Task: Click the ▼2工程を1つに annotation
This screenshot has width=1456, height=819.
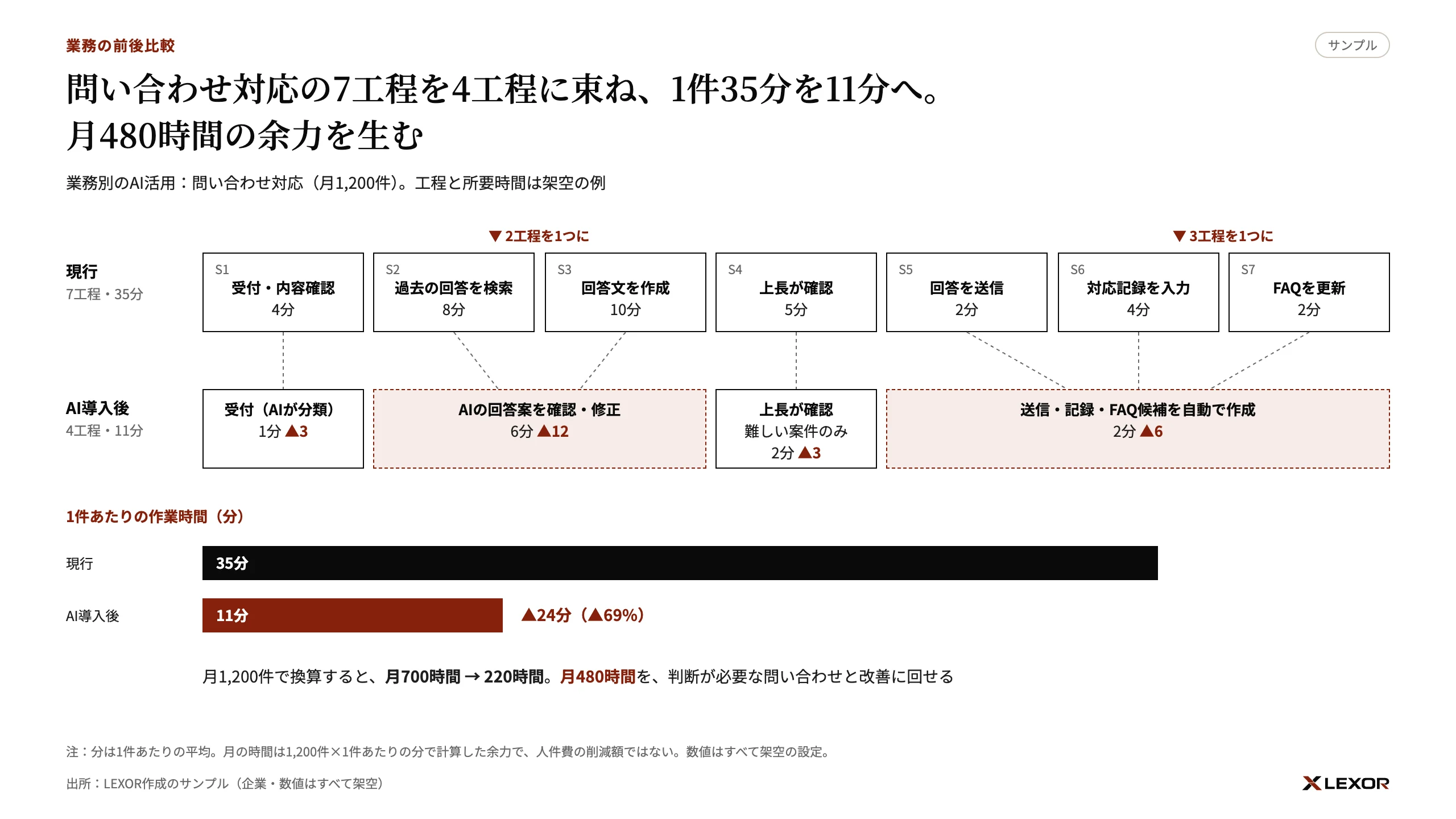Action: click(539, 236)
